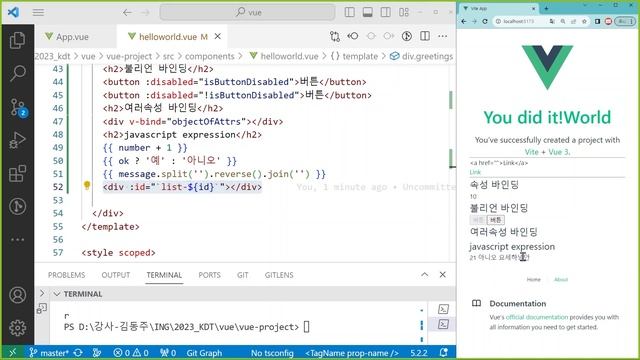The width and height of the screenshot is (640, 360).
Task: Click the master* branch in status bar
Action: tap(49, 353)
